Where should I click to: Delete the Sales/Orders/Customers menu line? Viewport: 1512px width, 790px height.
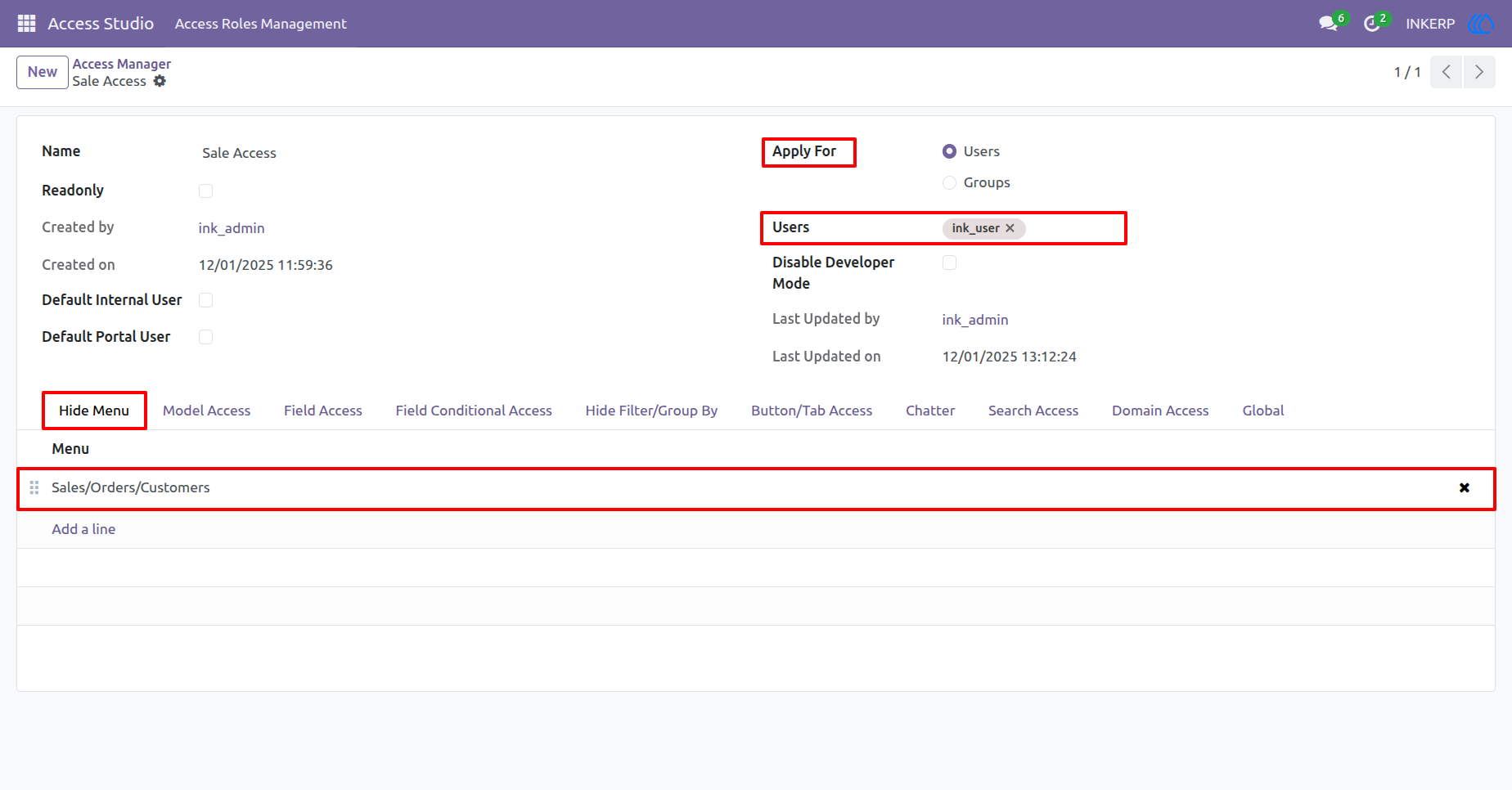point(1465,488)
